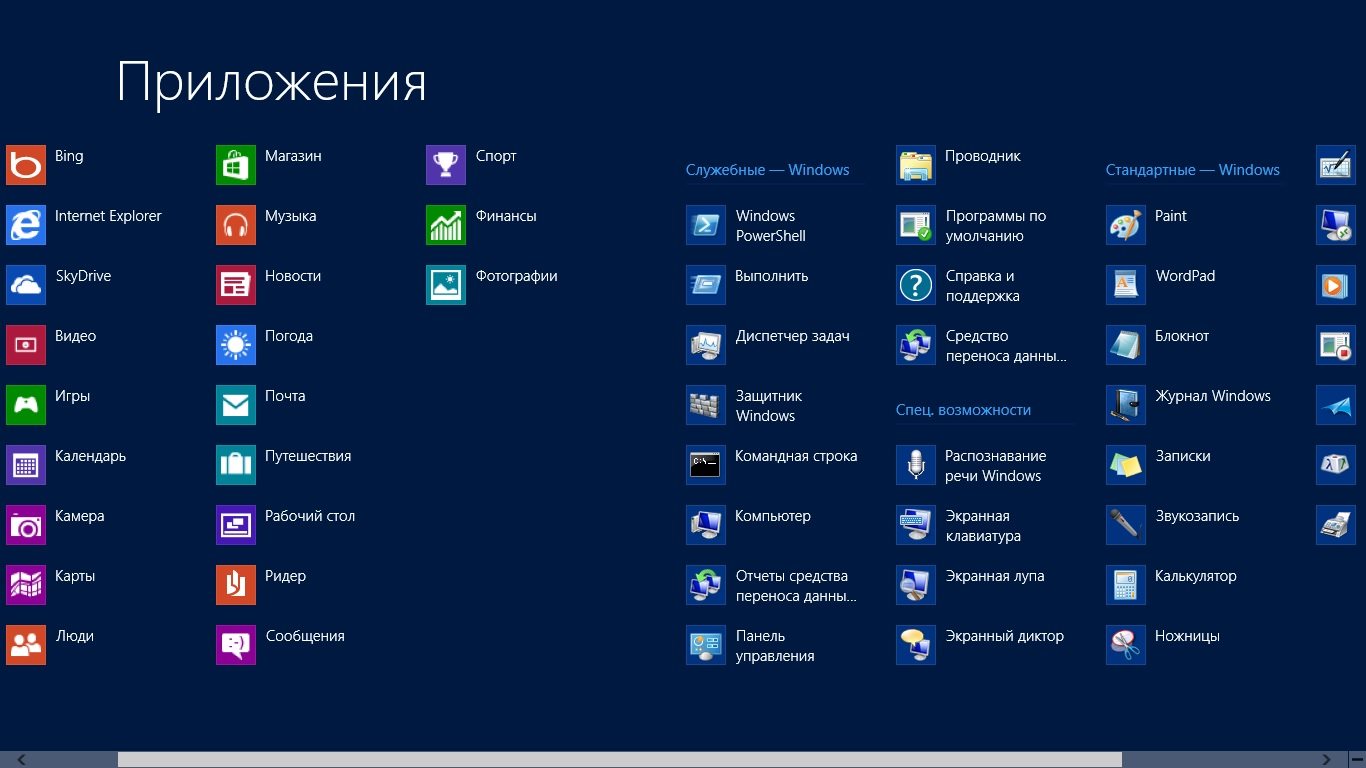Click the Командная строка label text
Screen dimensions: 1366x768
796,456
